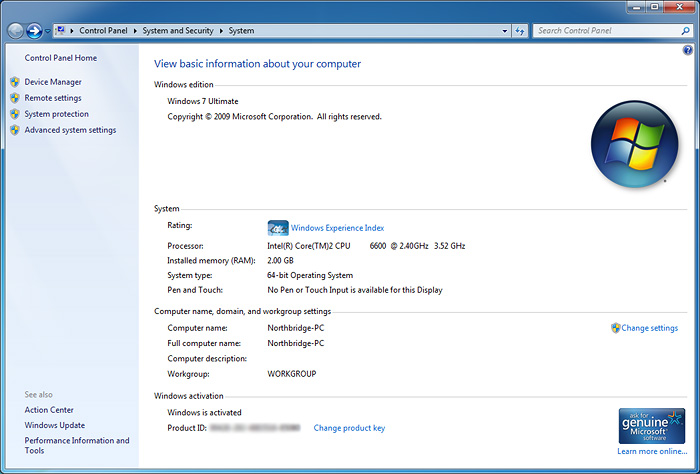Open Windows Update from See also
700x474 pixels.
(x=55, y=425)
